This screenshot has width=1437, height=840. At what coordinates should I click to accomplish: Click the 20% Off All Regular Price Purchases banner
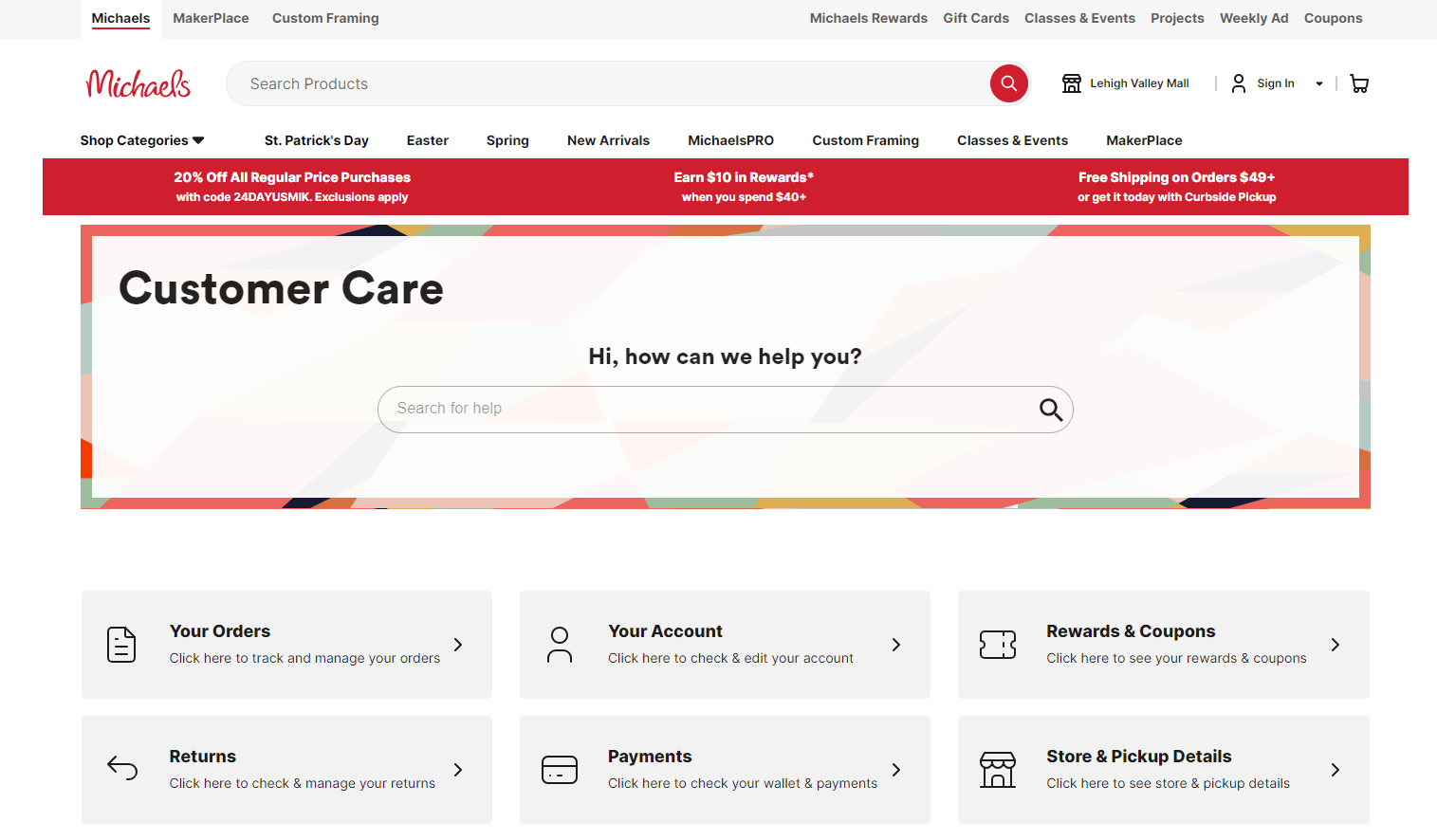click(x=292, y=187)
